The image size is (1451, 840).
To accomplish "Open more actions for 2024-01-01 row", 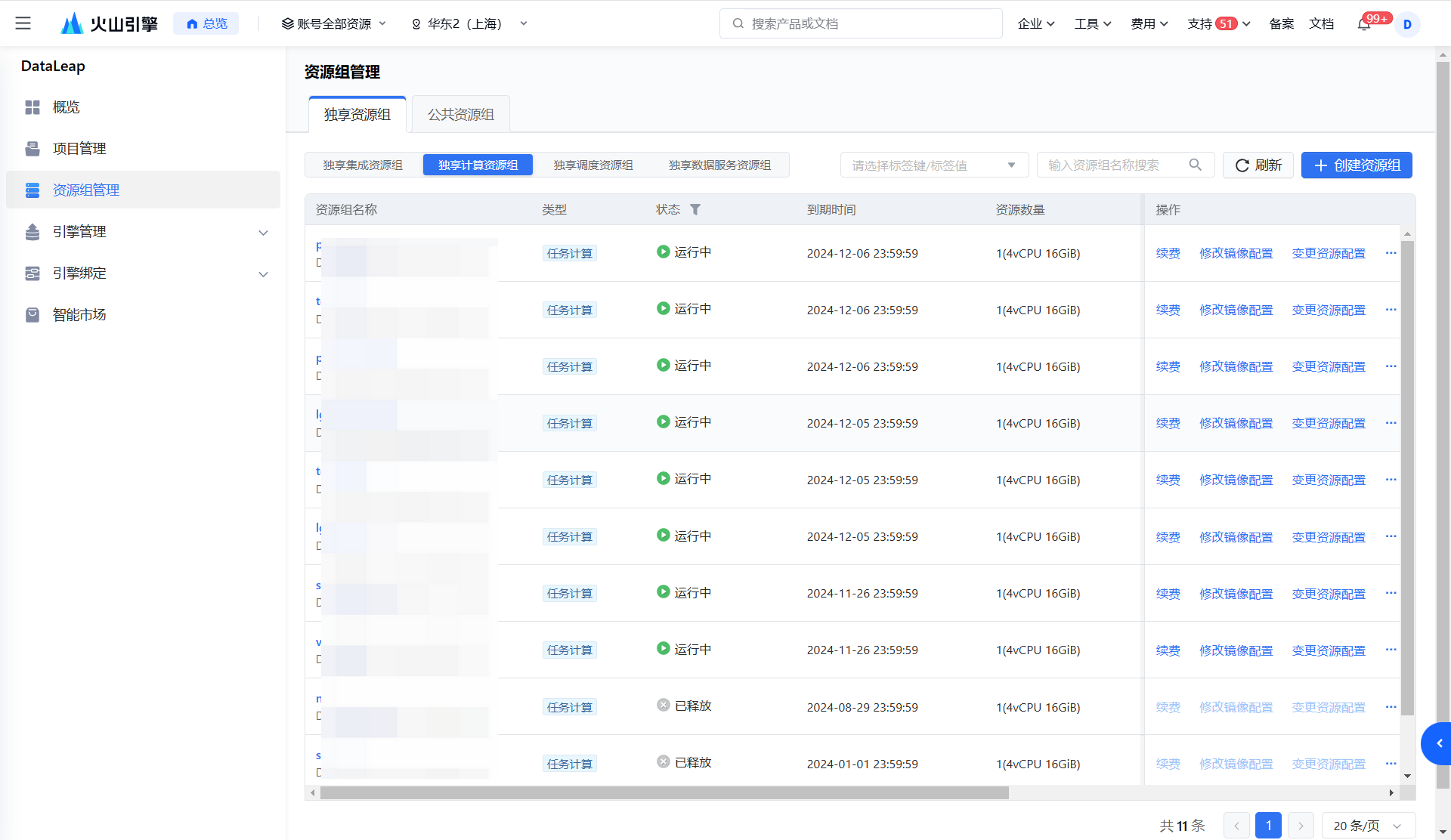I will coord(1391,764).
